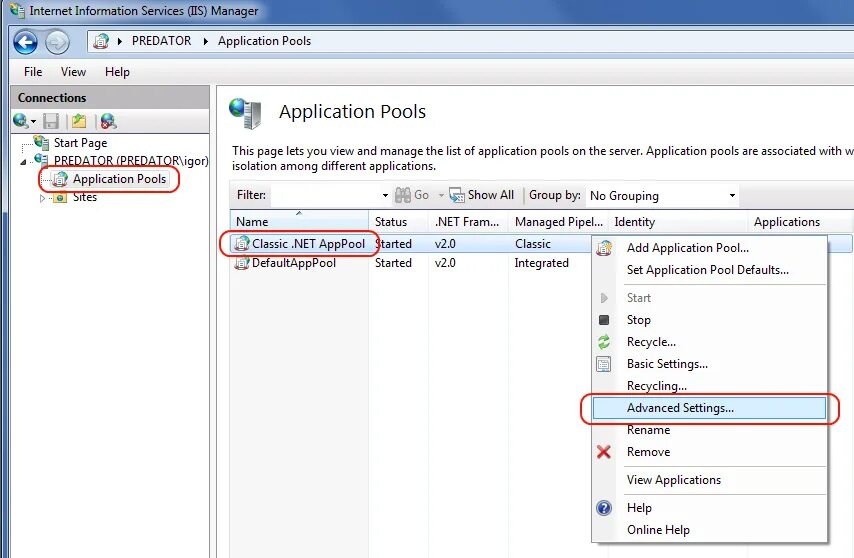The height and width of the screenshot is (558, 854).
Task: Open the Connect globe icon in Connections toolbar
Action: 21,121
